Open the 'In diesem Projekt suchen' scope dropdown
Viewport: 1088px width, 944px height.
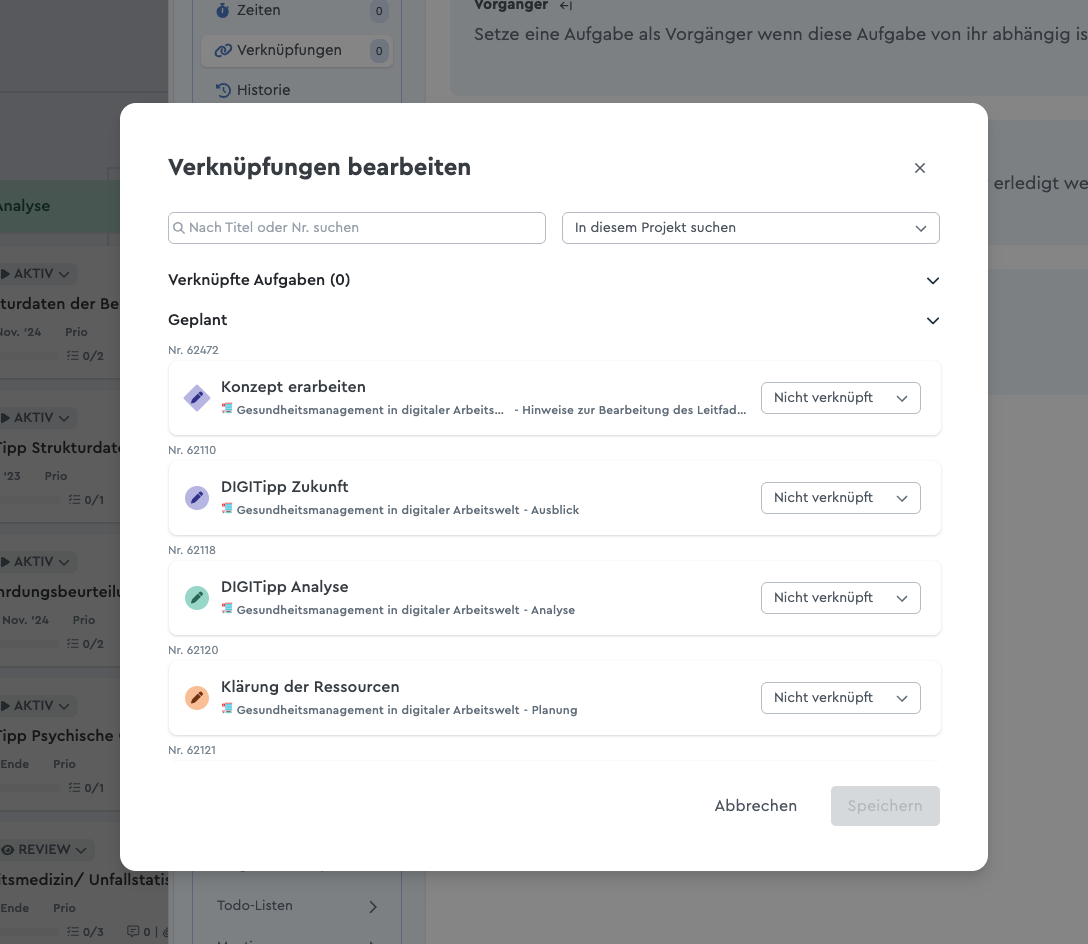point(750,228)
